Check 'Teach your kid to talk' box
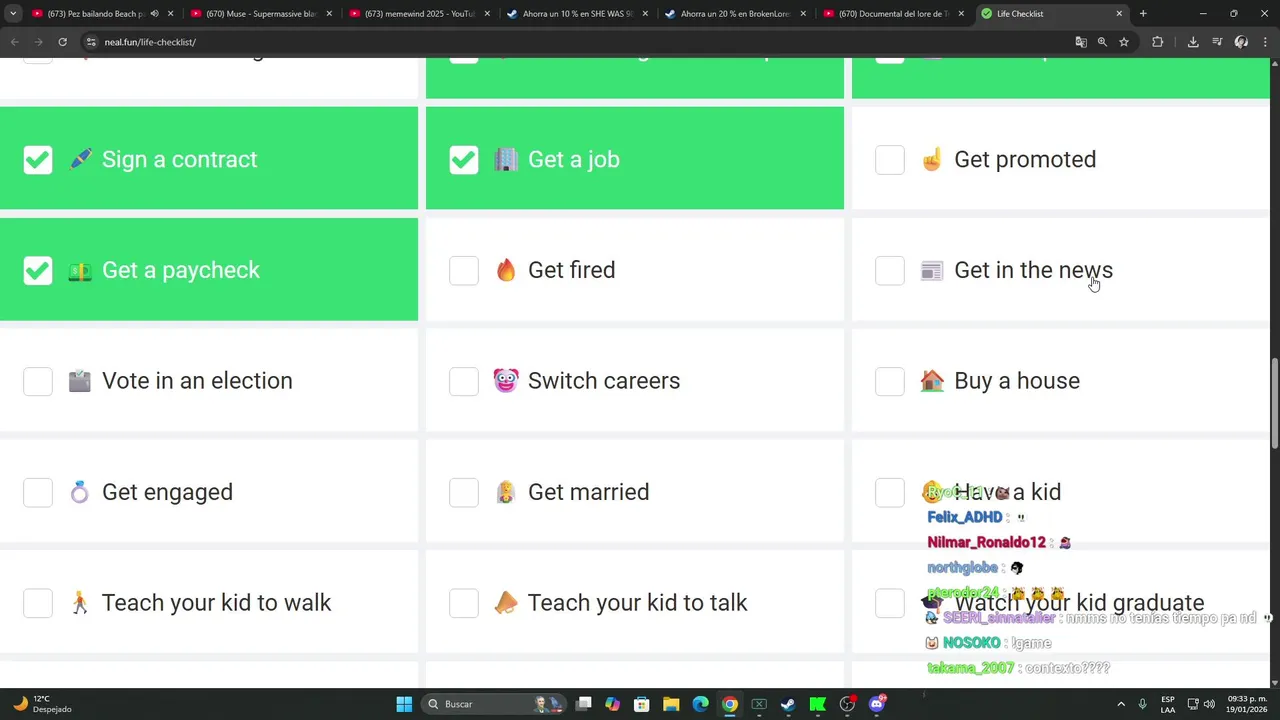Image resolution: width=1280 pixels, height=720 pixels. pos(464,603)
